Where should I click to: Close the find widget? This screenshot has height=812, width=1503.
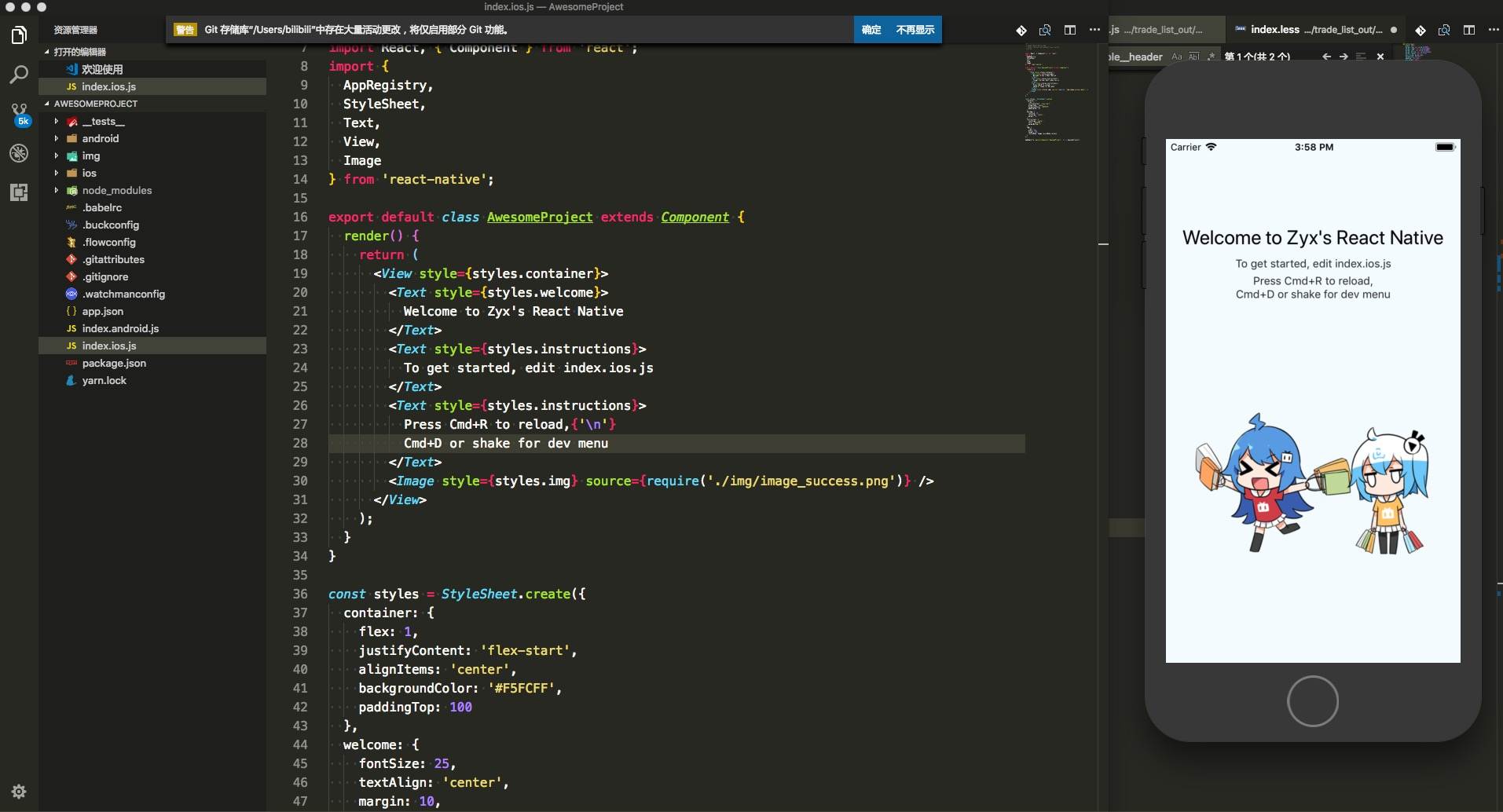[1380, 57]
